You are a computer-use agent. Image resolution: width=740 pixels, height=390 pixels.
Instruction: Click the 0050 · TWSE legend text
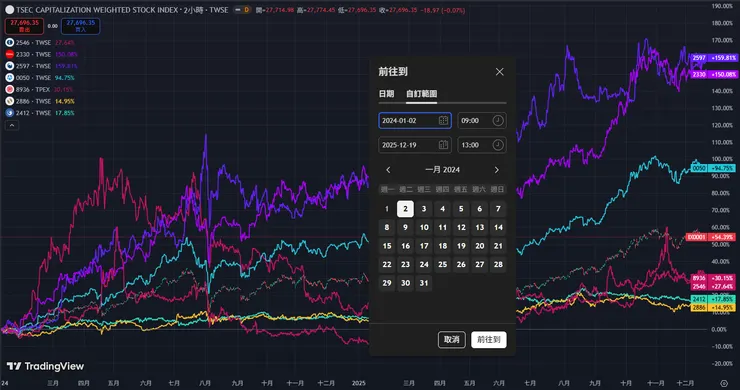(33, 78)
